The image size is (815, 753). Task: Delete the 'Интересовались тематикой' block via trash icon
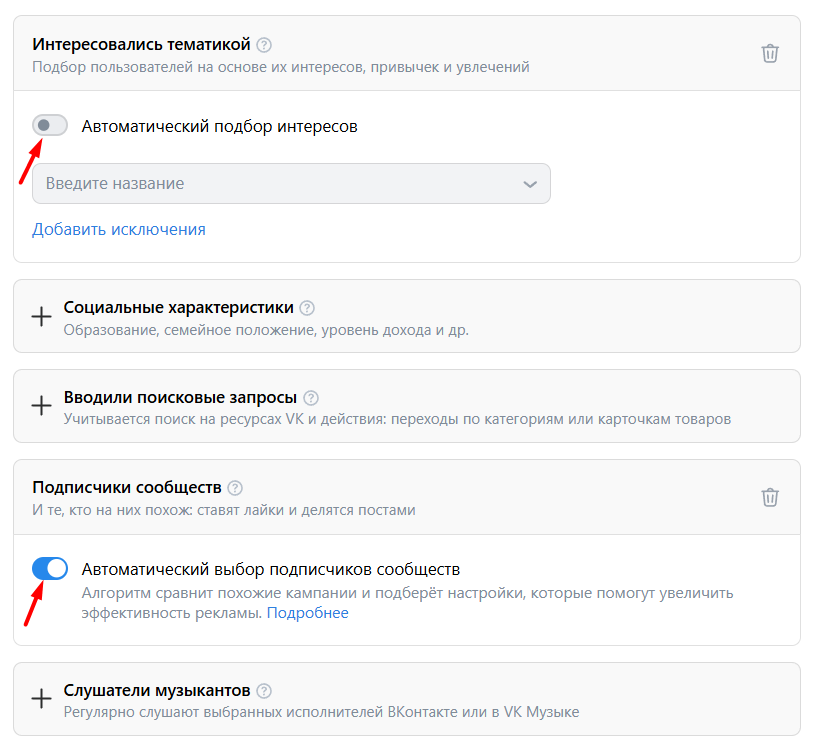(770, 54)
